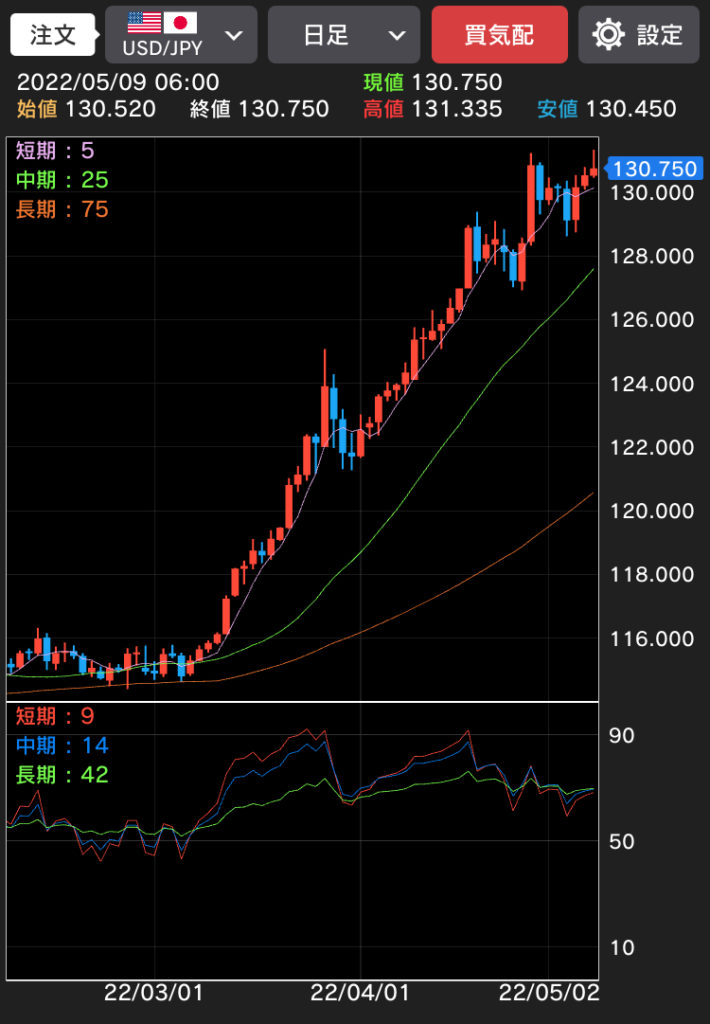Select the 長期：42 RSI indicator legend
This screenshot has width=710, height=1024.
tap(62, 774)
